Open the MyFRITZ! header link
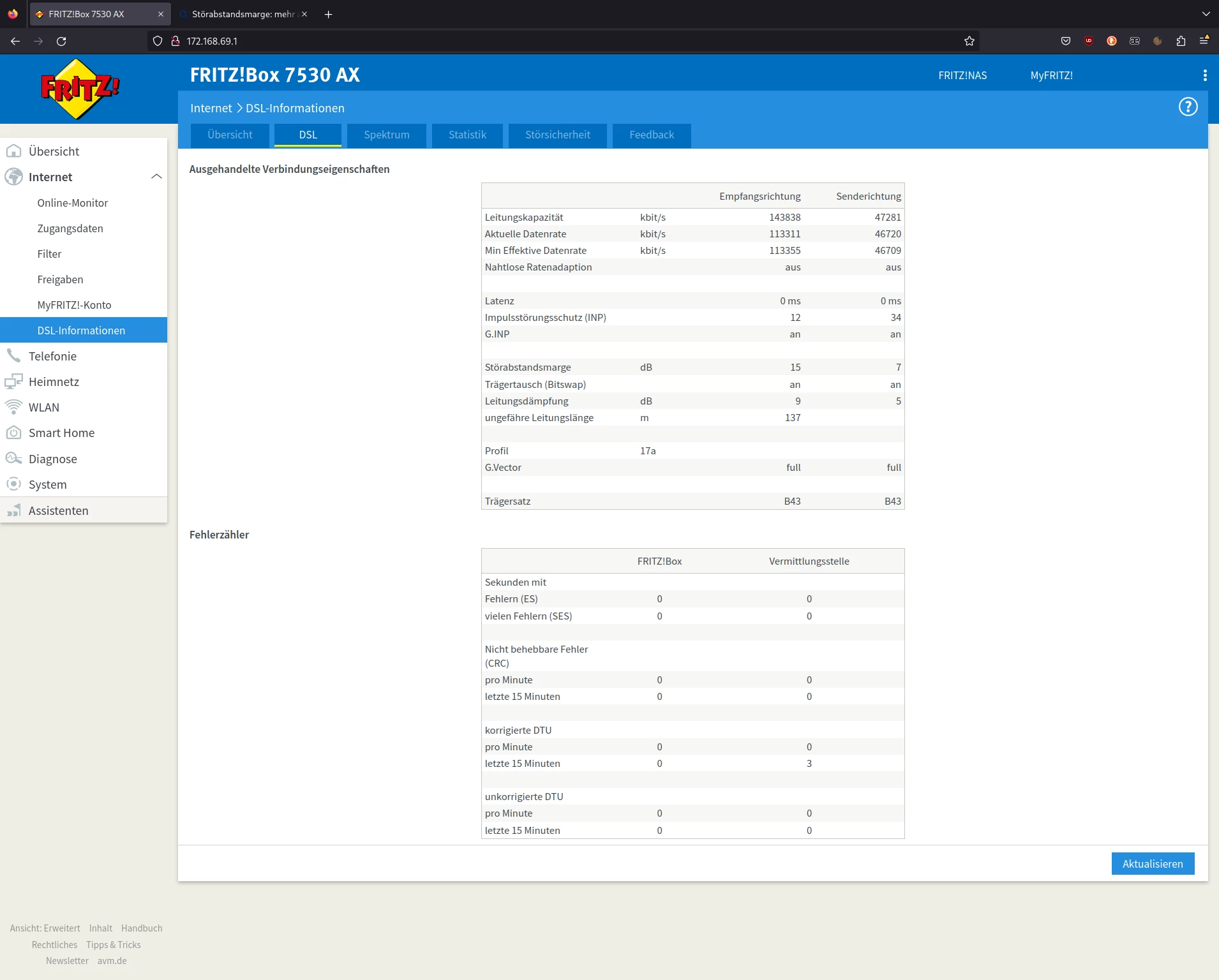 point(1051,75)
